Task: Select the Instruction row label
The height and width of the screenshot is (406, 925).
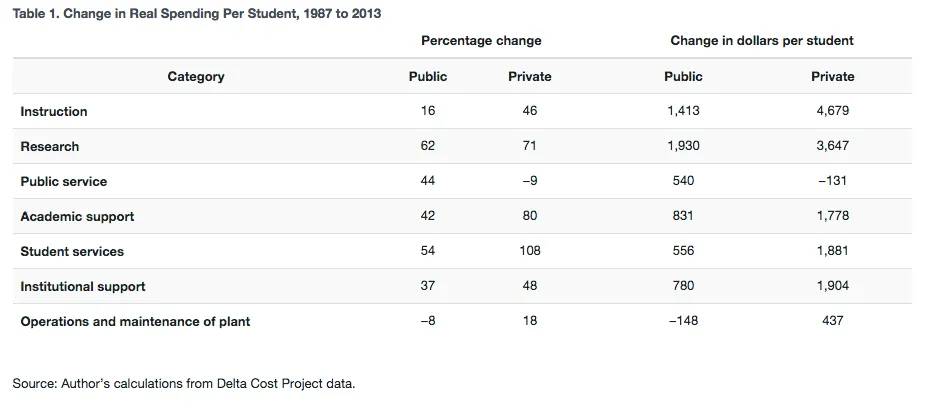Action: (x=54, y=112)
